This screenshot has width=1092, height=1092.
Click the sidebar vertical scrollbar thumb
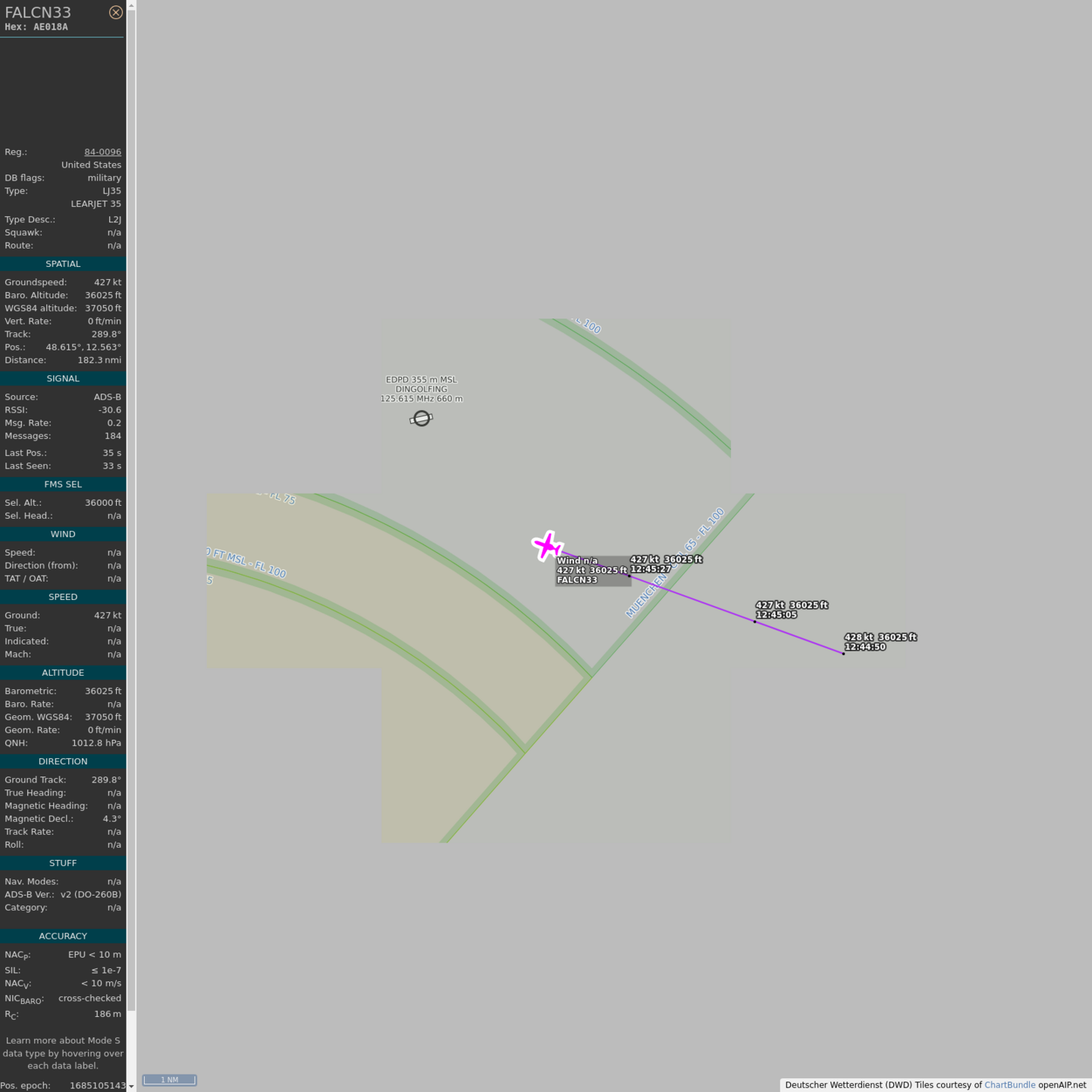pyautogui.click(x=131, y=508)
